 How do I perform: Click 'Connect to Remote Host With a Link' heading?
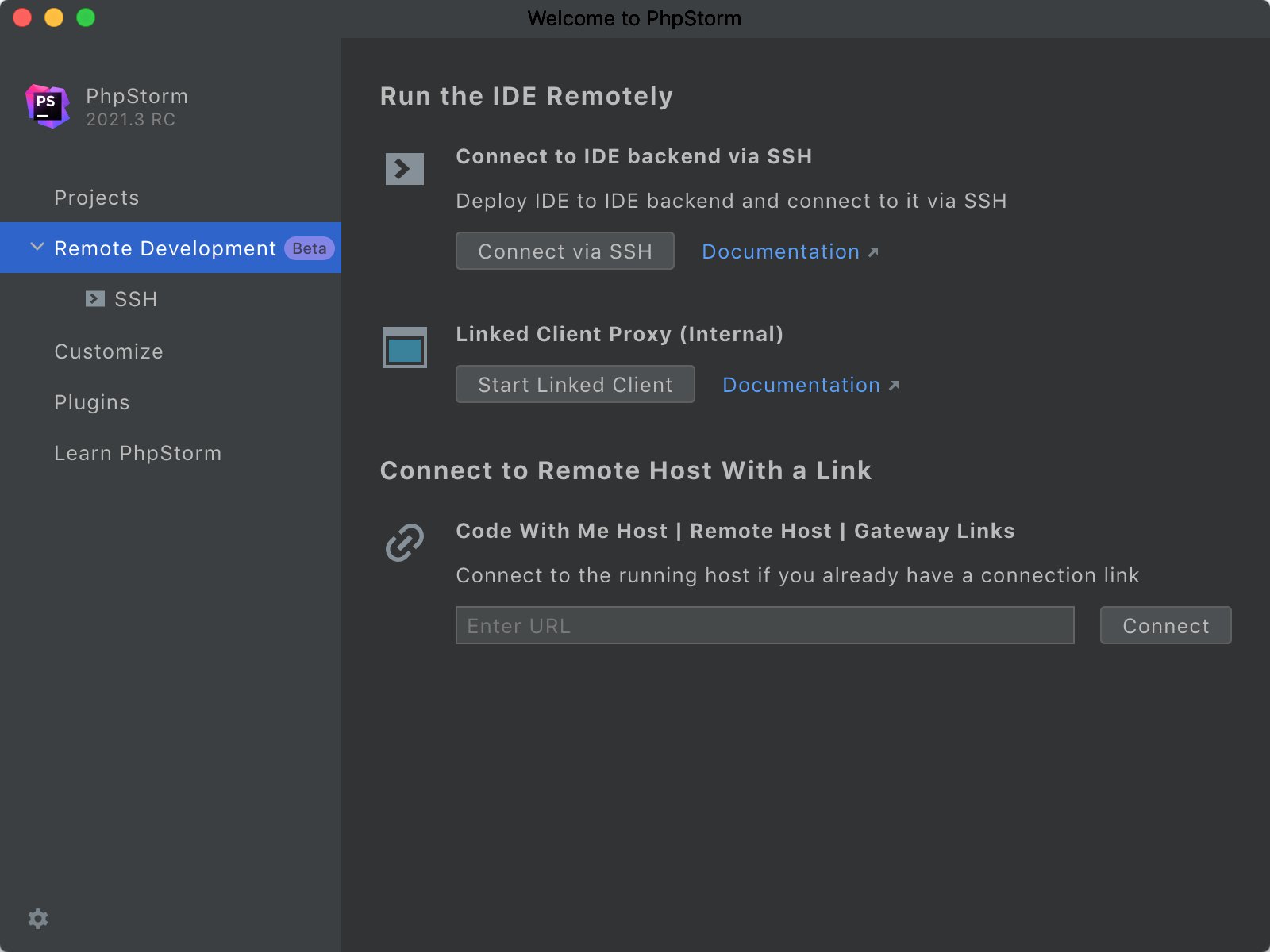pos(625,470)
